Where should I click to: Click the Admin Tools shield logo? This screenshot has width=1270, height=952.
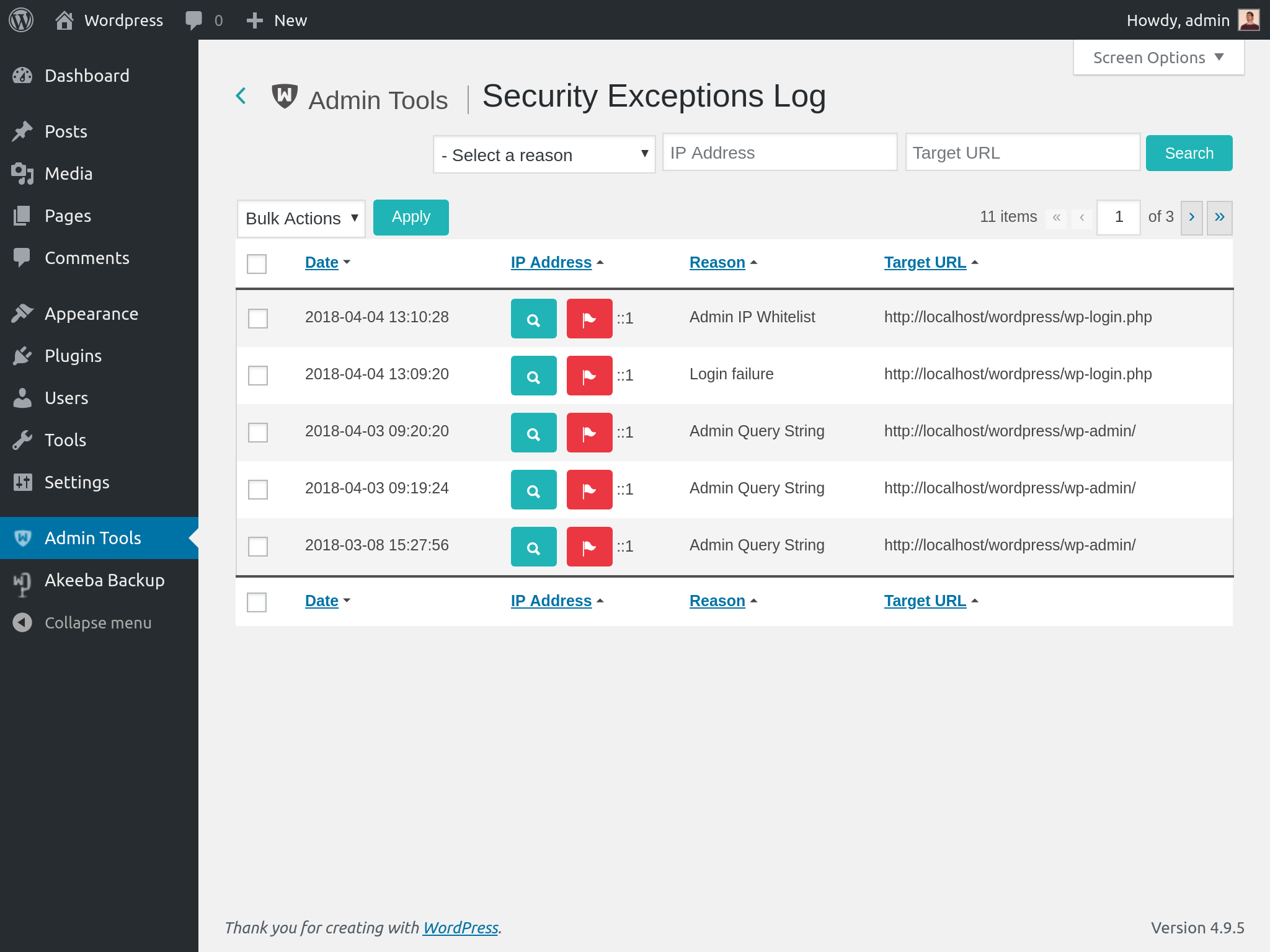285,96
